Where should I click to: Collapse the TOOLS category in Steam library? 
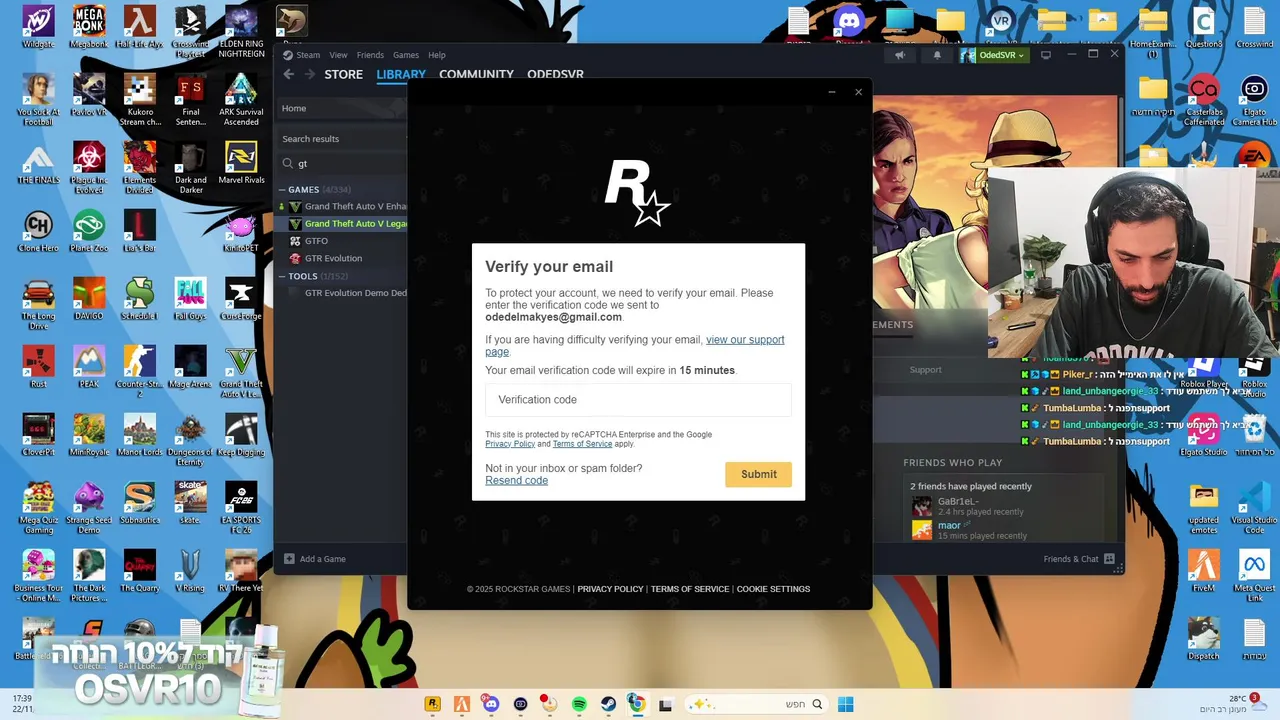283,276
